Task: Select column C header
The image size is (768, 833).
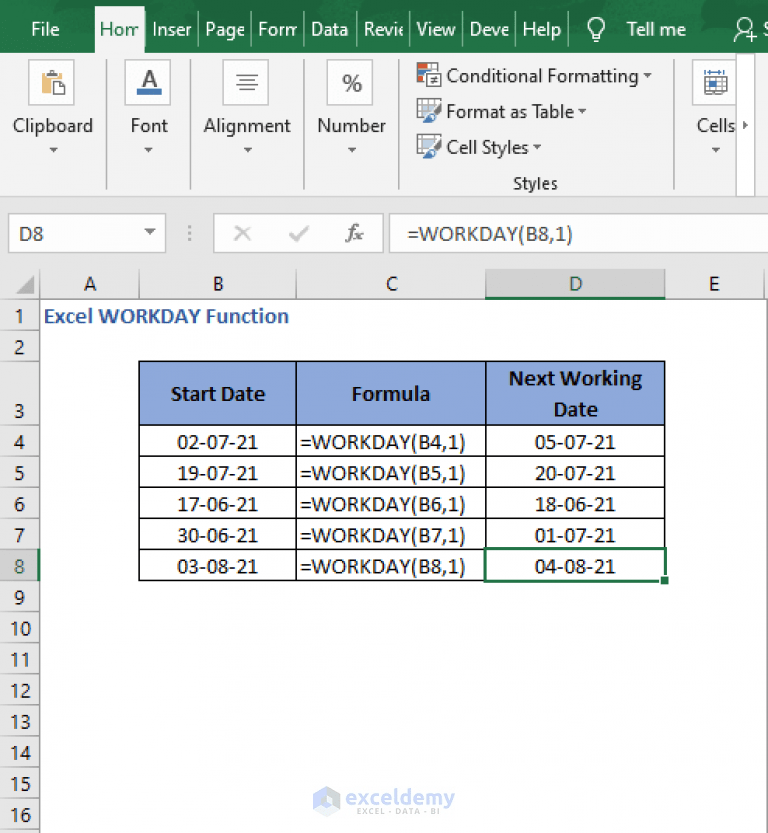Action: (391, 284)
